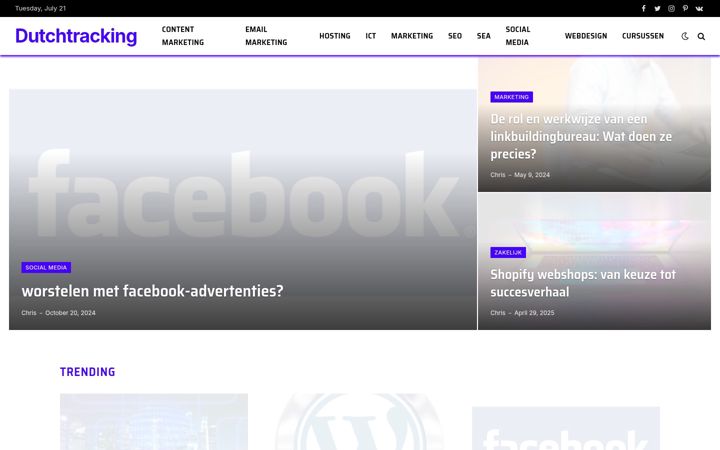Click the Marketing category badge

pyautogui.click(x=512, y=97)
